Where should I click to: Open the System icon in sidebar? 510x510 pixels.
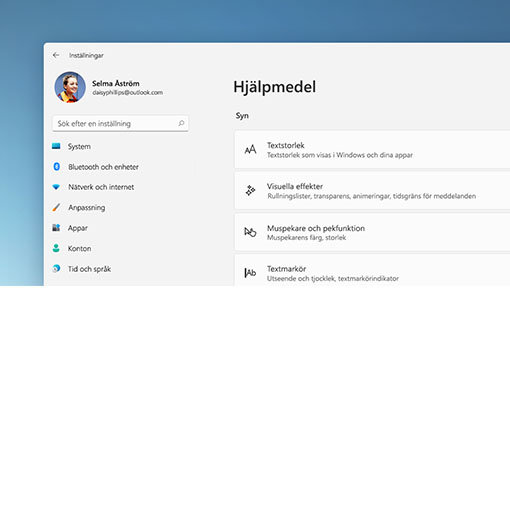click(x=56, y=146)
